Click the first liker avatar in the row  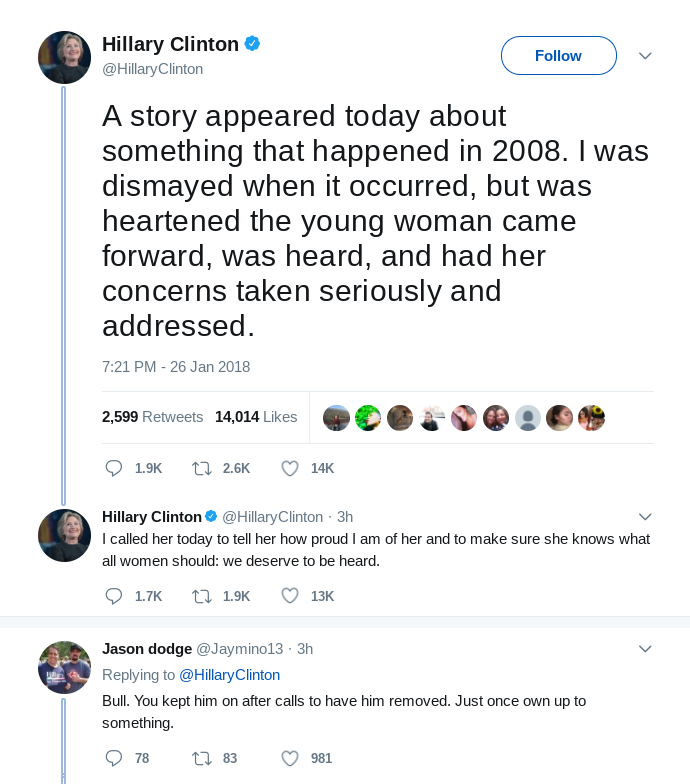click(x=337, y=418)
